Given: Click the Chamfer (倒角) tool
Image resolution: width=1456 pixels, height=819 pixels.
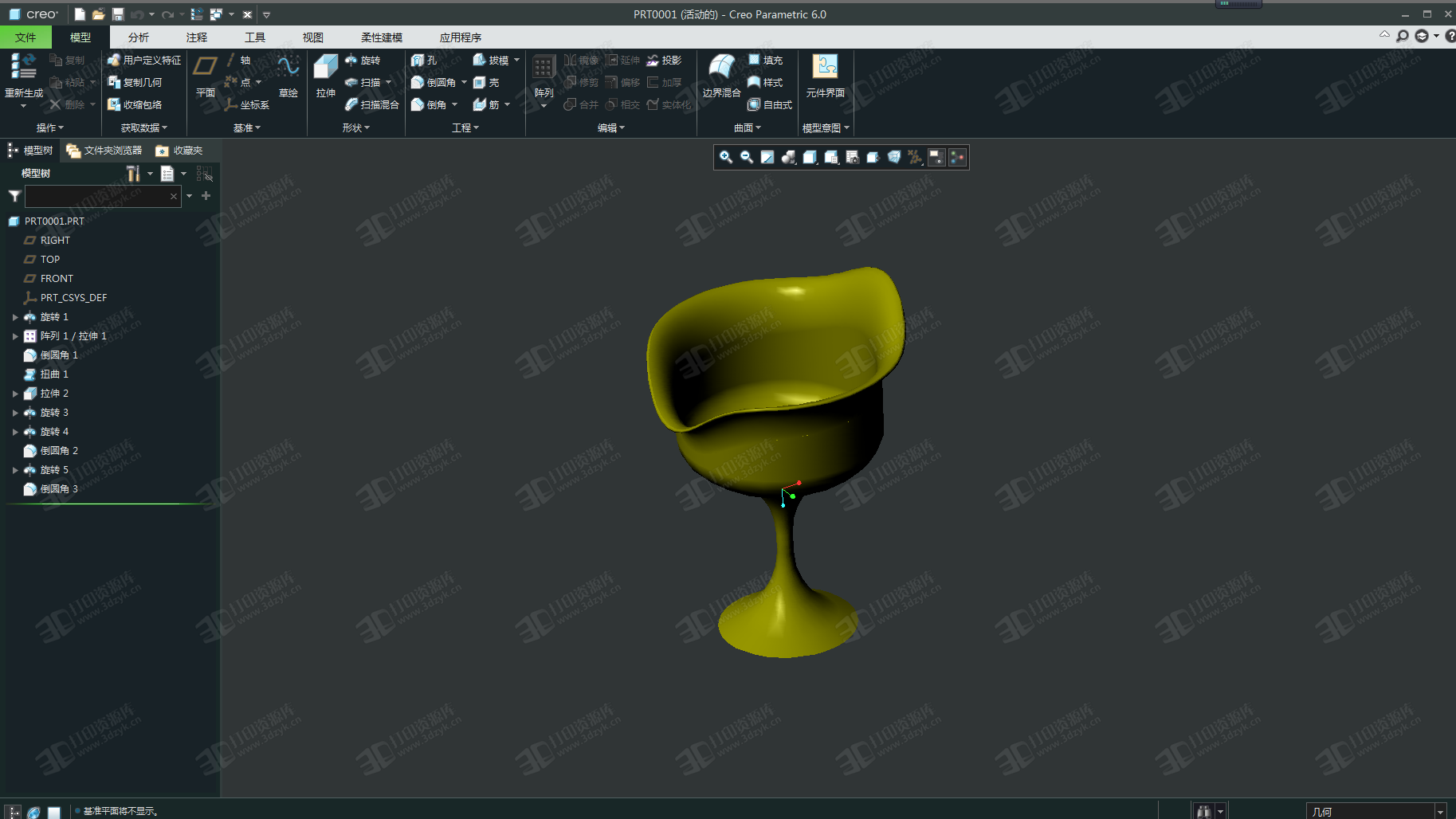Looking at the screenshot, I should (x=429, y=105).
